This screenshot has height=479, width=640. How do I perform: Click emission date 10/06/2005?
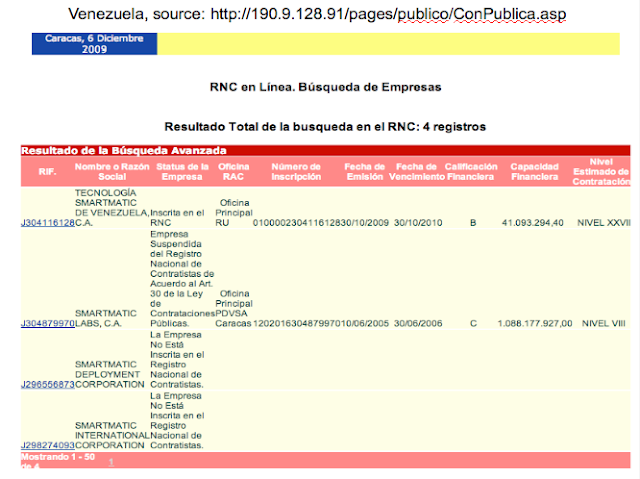(x=364, y=324)
